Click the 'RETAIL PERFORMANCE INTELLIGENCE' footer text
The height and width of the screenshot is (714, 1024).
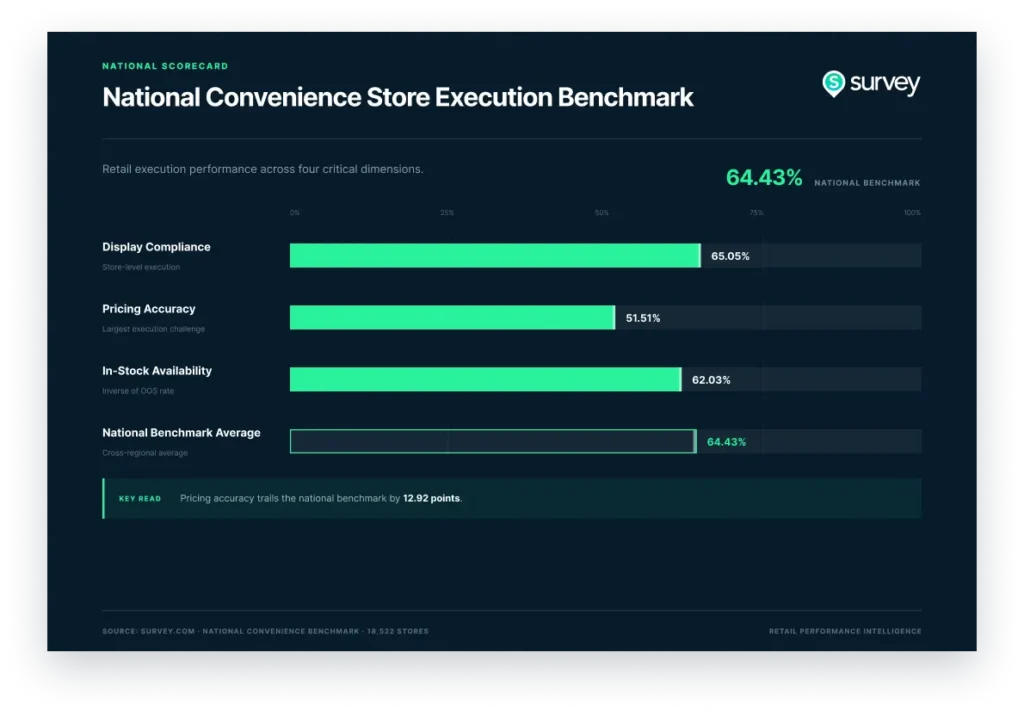point(845,632)
